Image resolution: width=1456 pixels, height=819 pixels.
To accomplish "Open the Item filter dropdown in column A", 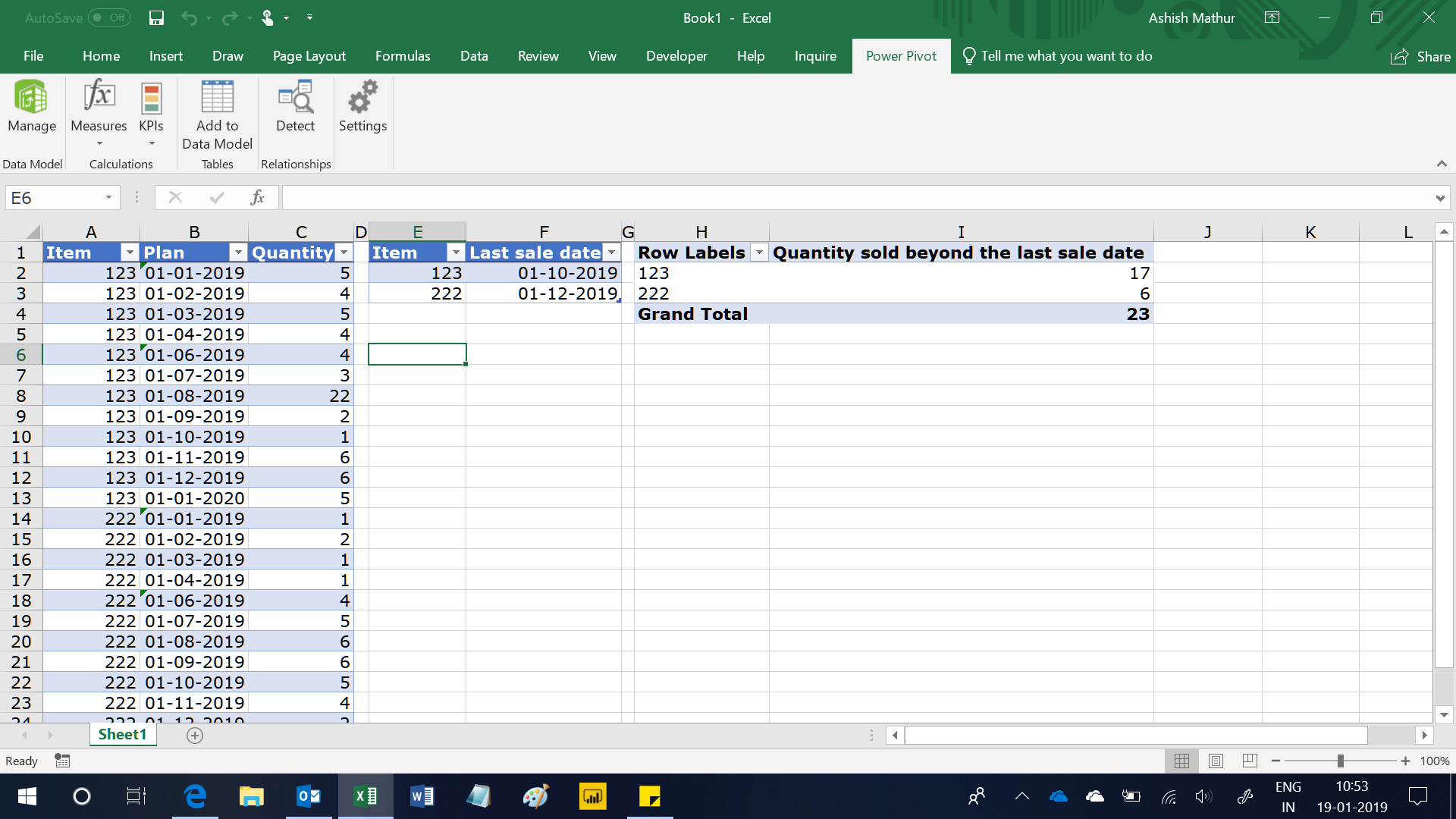I will point(130,253).
